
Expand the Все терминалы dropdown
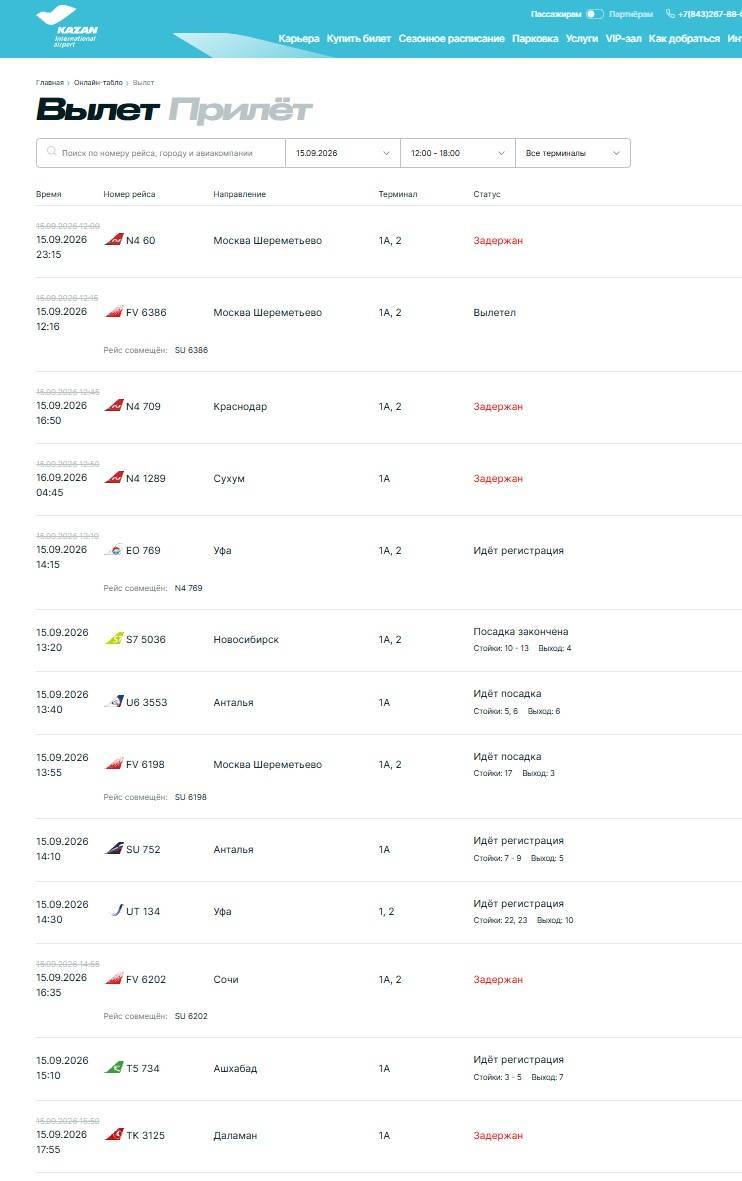tap(573, 153)
